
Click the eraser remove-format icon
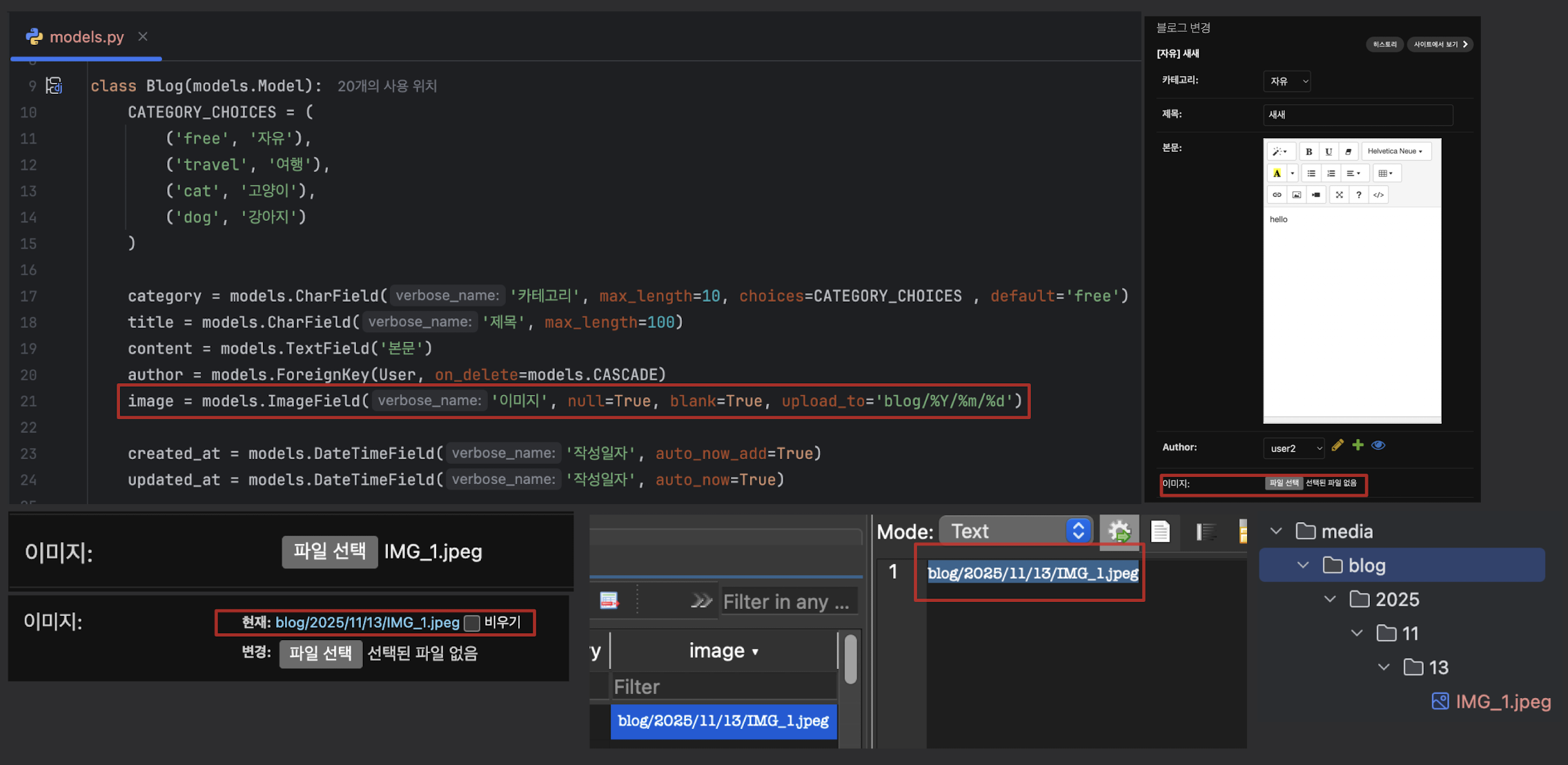1348,151
